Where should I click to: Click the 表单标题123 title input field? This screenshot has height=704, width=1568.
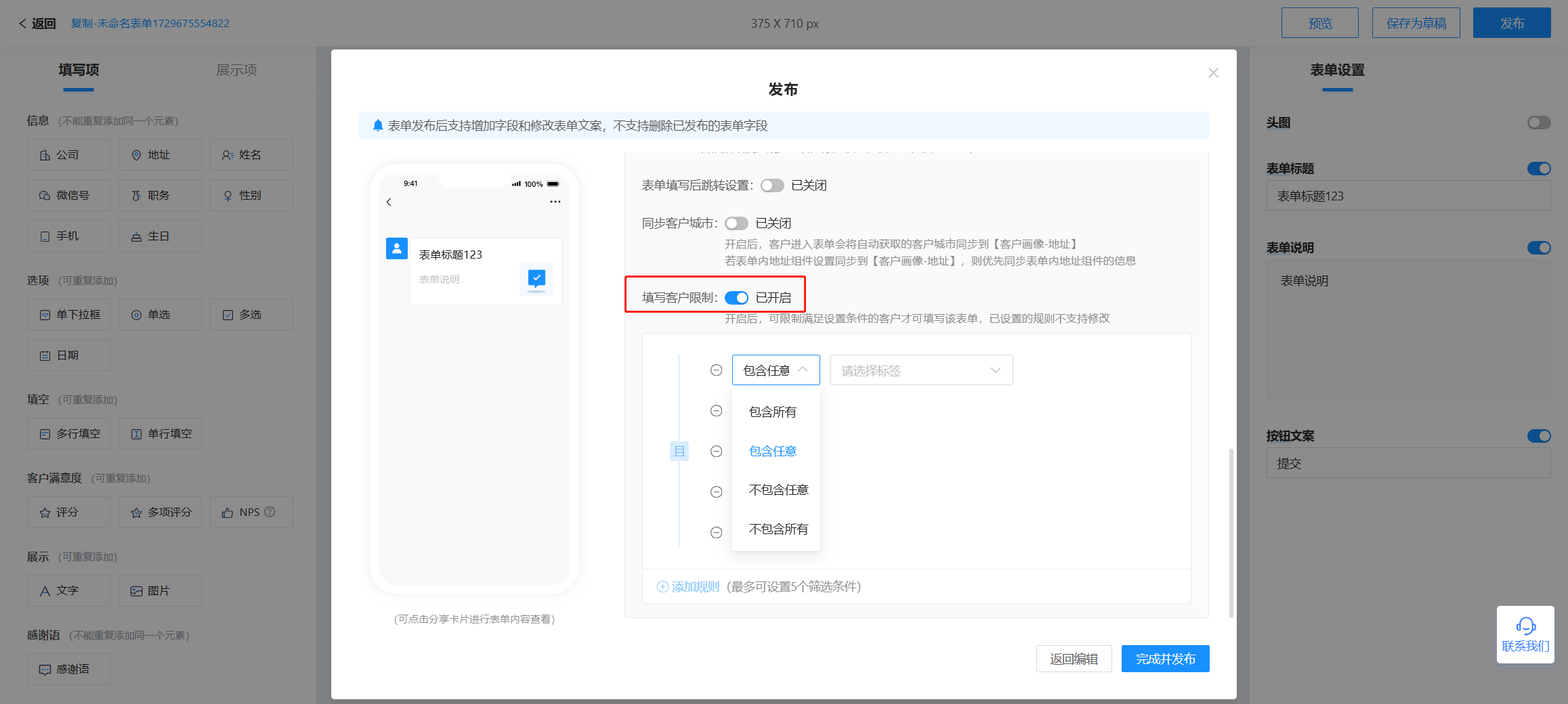pos(1408,196)
